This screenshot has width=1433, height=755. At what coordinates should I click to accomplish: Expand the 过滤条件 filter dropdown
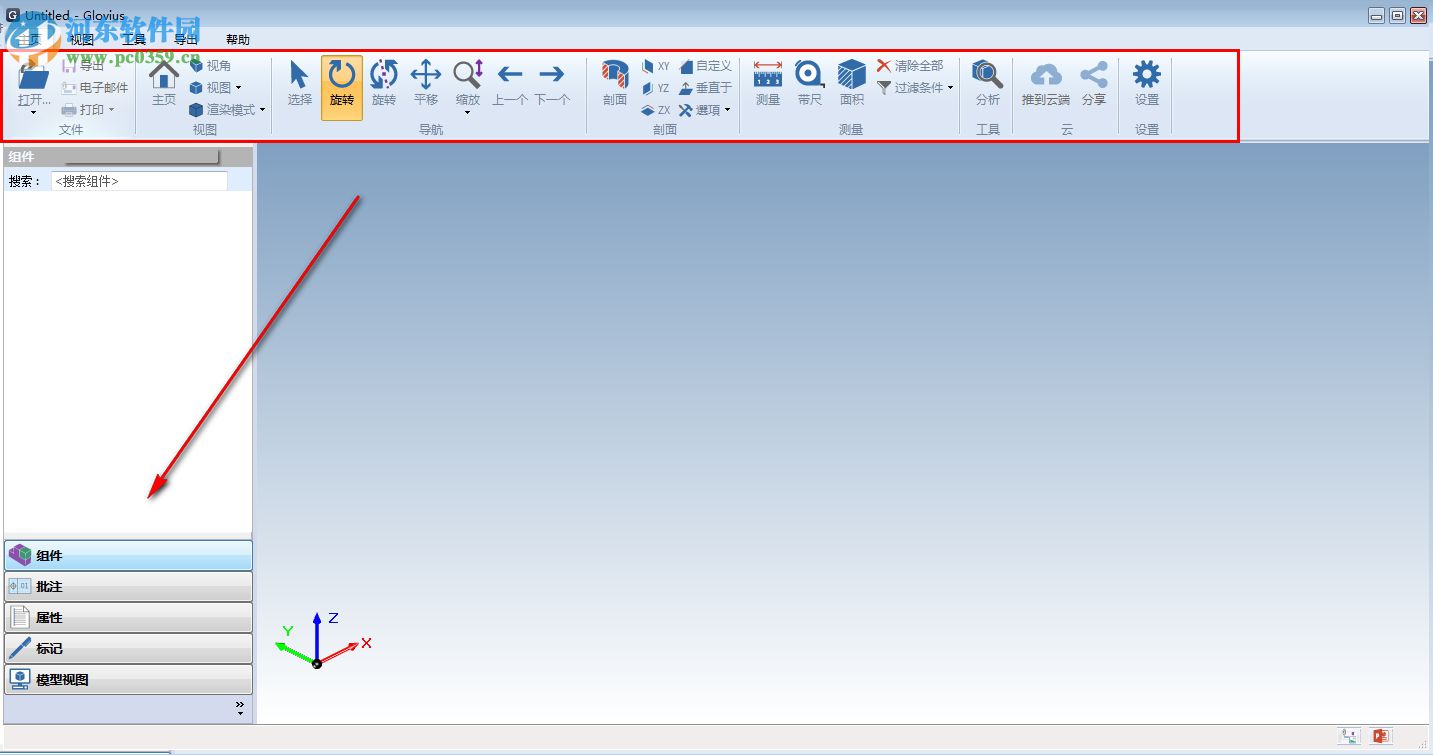coord(950,88)
